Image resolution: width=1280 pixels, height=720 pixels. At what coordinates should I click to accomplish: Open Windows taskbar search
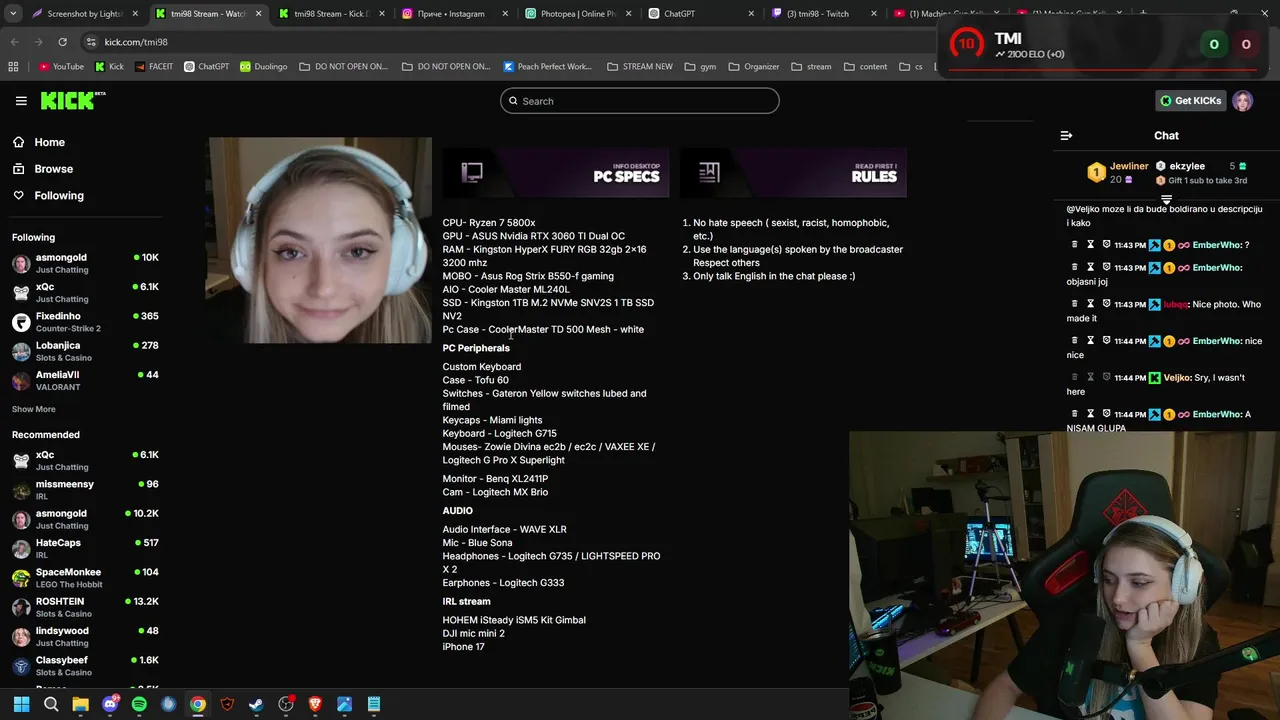(51, 704)
